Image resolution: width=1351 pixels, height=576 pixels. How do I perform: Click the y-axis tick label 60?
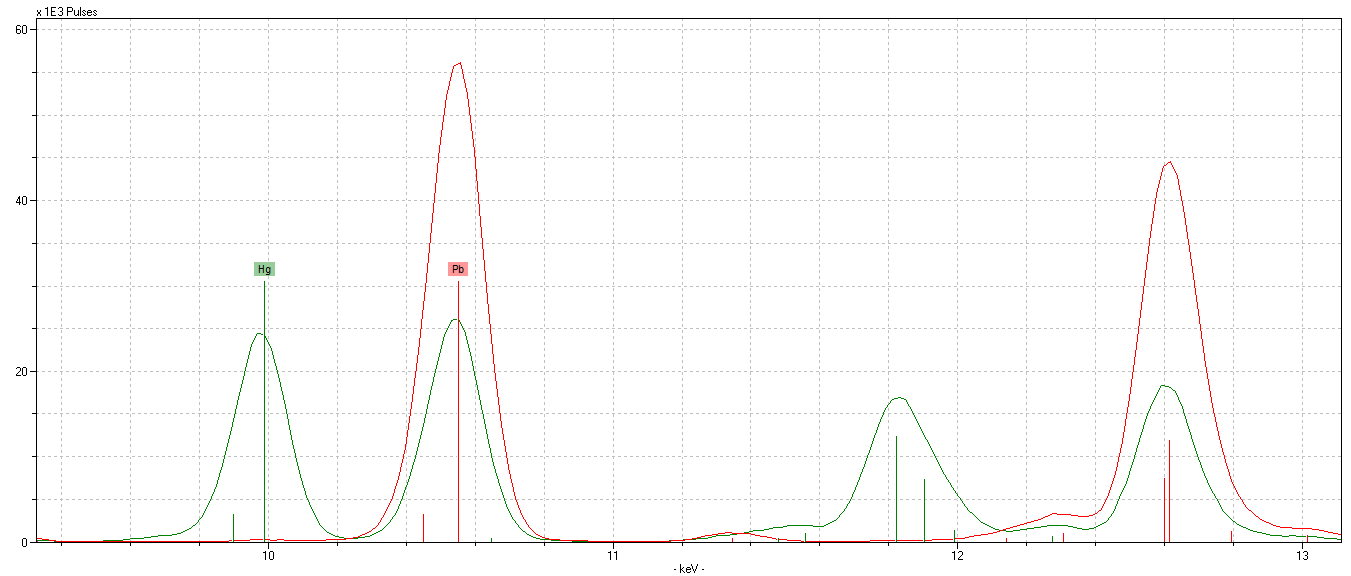pyautogui.click(x=20, y=30)
